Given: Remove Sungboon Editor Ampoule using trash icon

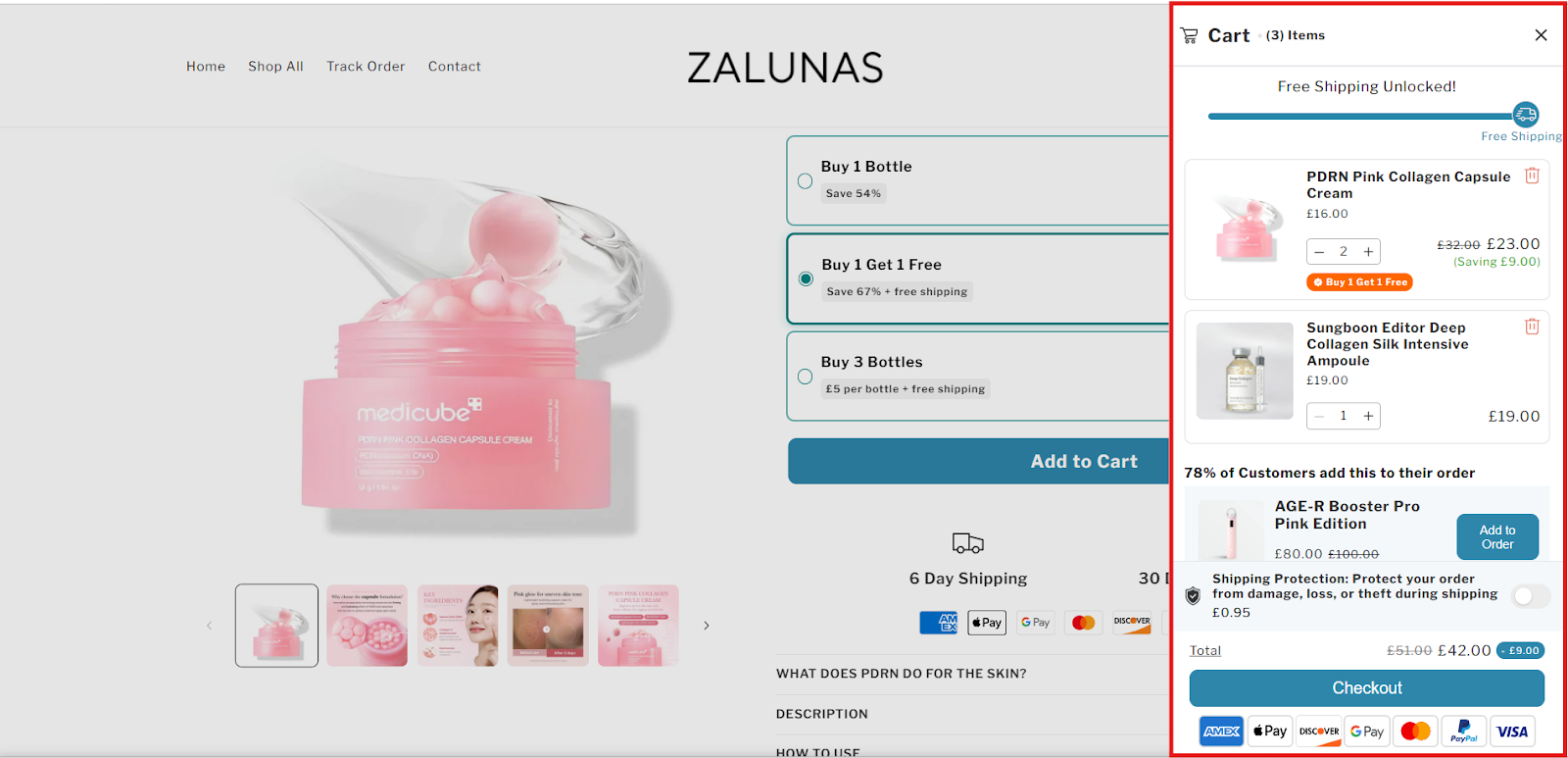Looking at the screenshot, I should click(1532, 327).
